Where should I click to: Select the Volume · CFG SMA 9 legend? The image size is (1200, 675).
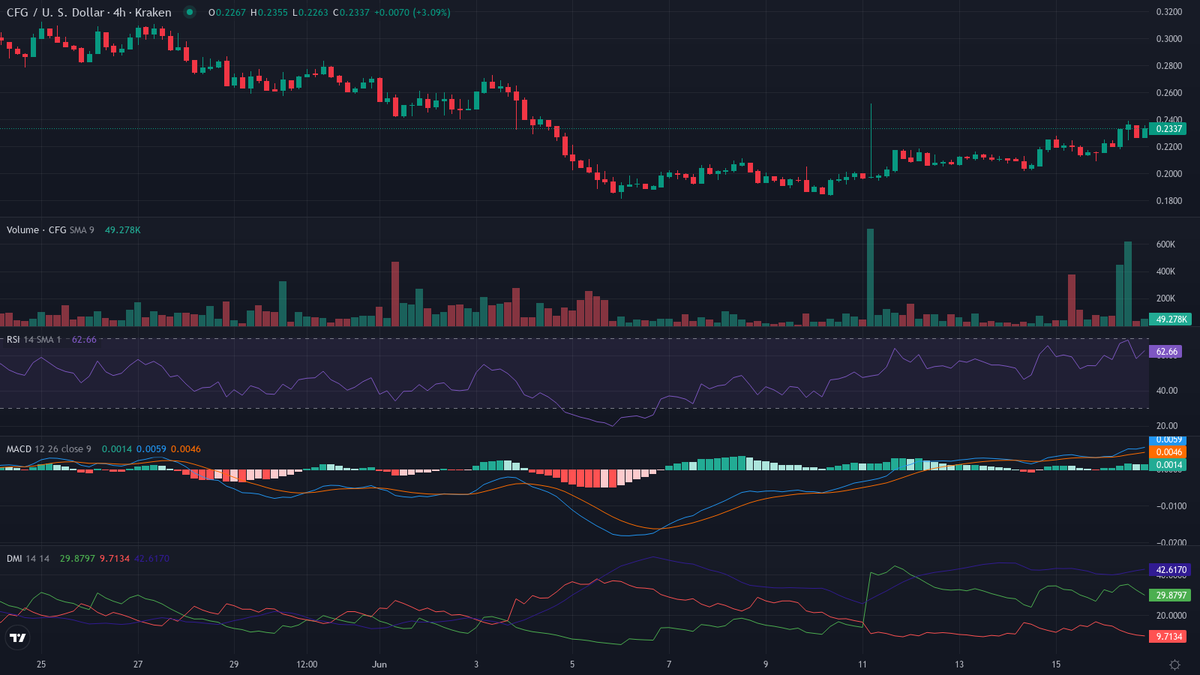[53, 230]
